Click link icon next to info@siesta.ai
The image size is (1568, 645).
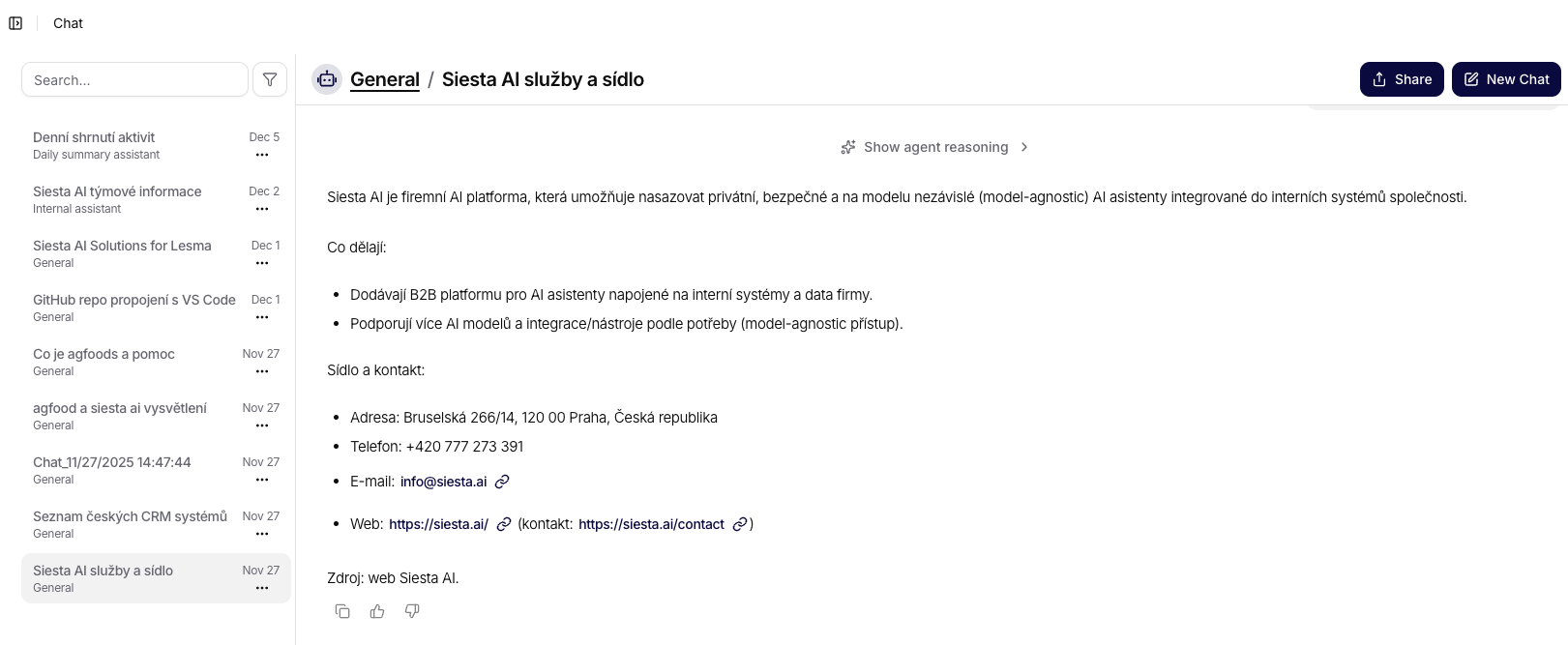point(502,482)
